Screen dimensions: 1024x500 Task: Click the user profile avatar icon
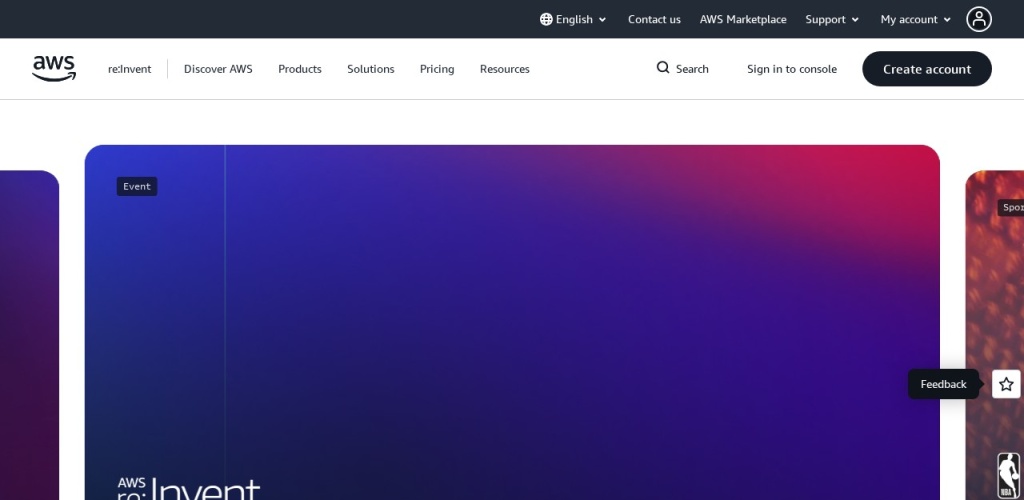point(978,19)
